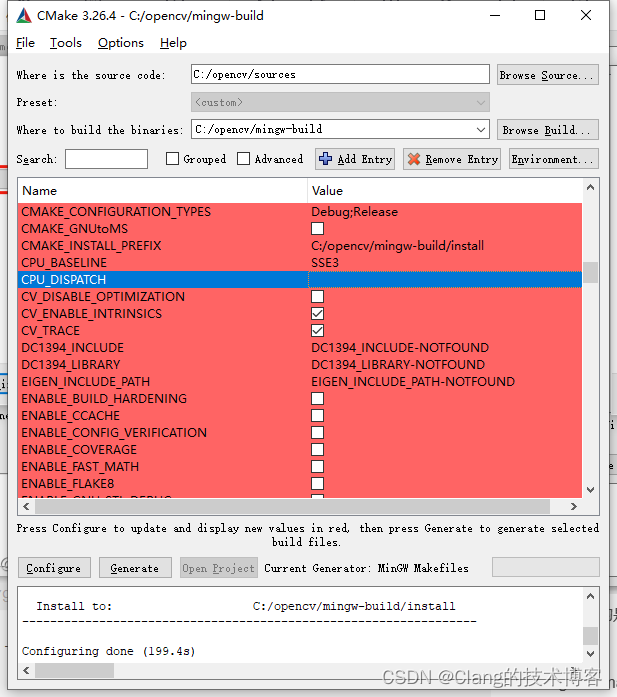The width and height of the screenshot is (617, 697).
Task: Select the DC1394_INCLUDE row
Action: tap(300, 348)
